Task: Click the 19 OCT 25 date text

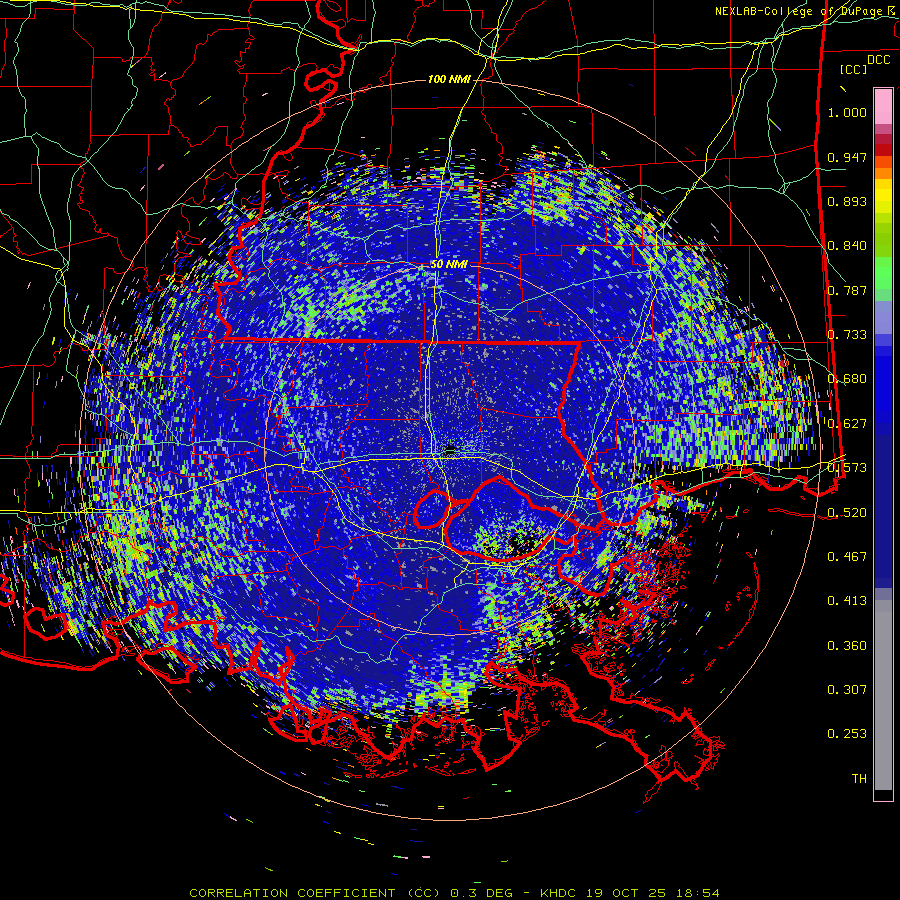Action: pos(626,893)
